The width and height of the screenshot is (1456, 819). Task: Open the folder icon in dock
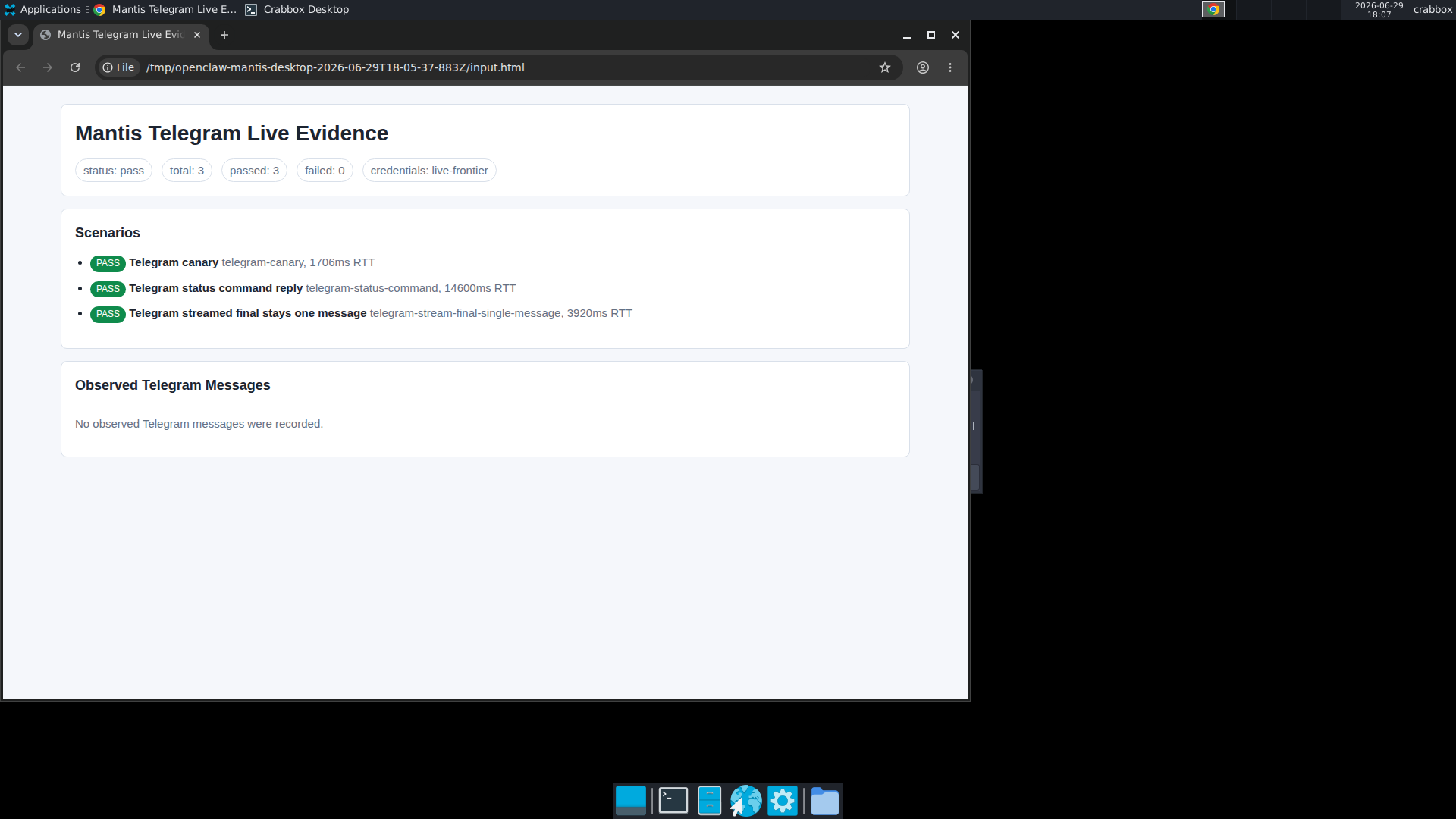pos(825,801)
